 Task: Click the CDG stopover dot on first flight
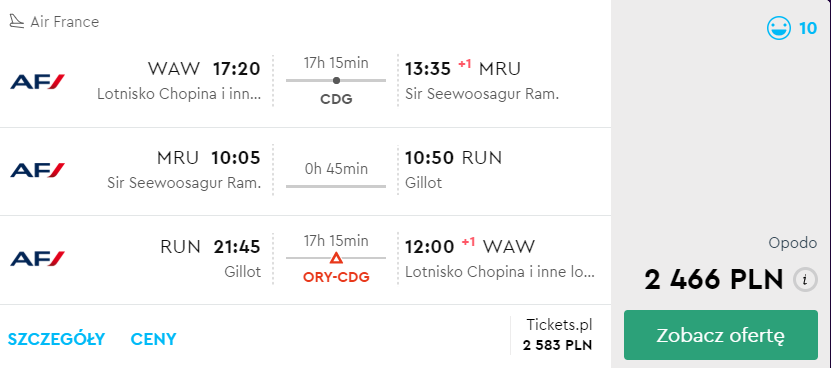coord(336,81)
